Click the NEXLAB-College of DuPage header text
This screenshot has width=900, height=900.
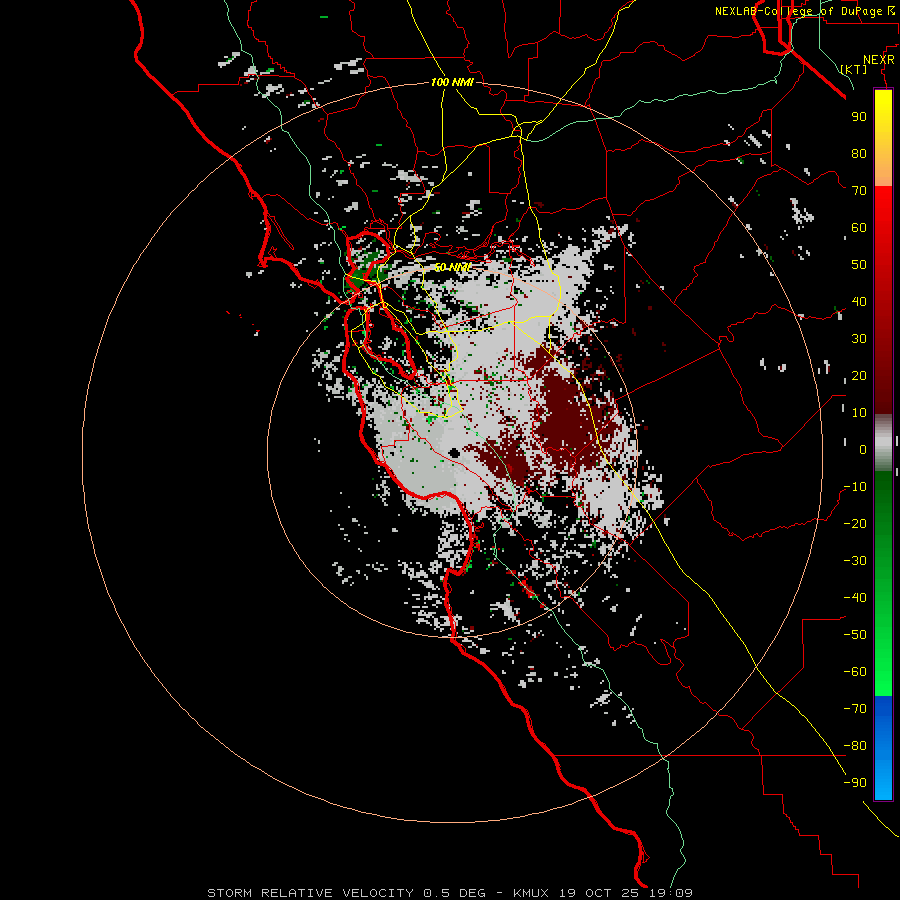[x=804, y=11]
